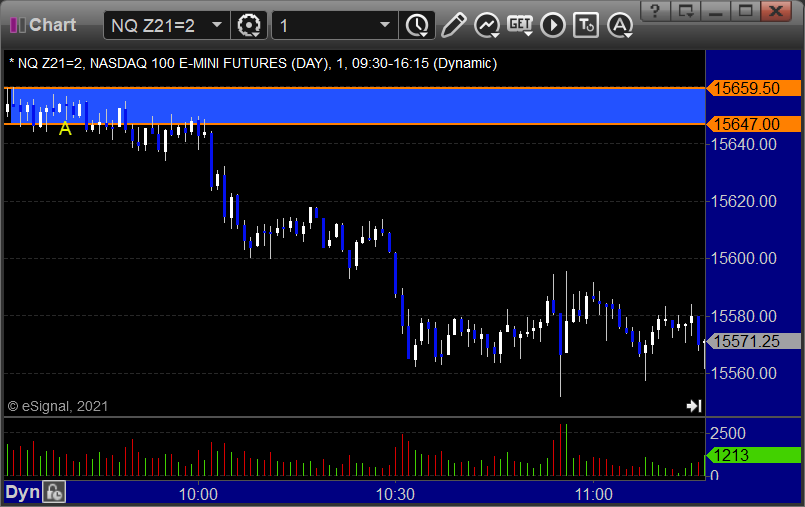Click the 15600.00 price axis label

point(743,258)
